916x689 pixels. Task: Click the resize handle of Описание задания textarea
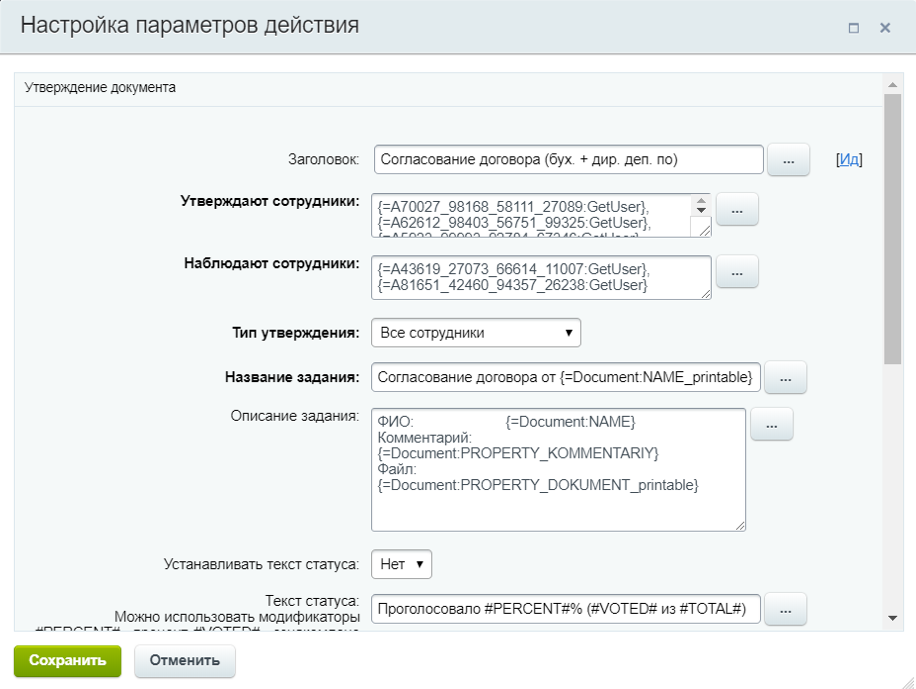click(740, 526)
